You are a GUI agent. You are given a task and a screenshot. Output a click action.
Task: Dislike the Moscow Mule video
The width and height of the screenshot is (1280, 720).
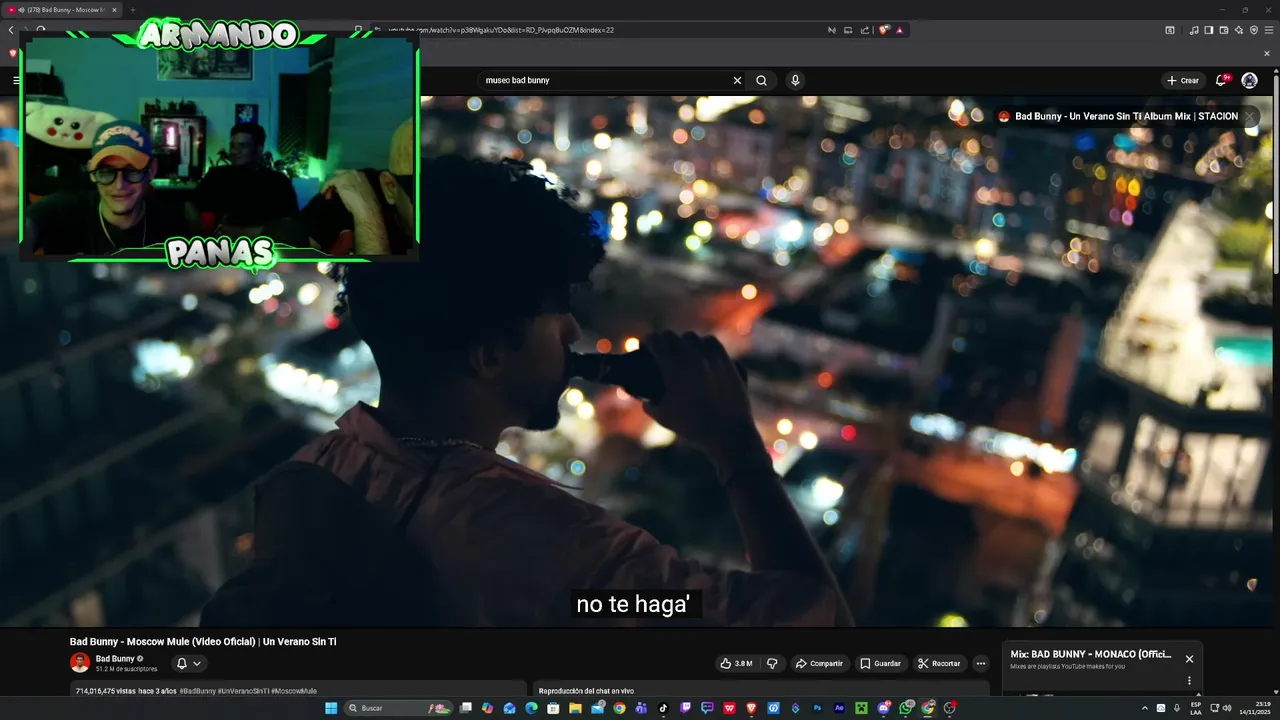[x=771, y=663]
